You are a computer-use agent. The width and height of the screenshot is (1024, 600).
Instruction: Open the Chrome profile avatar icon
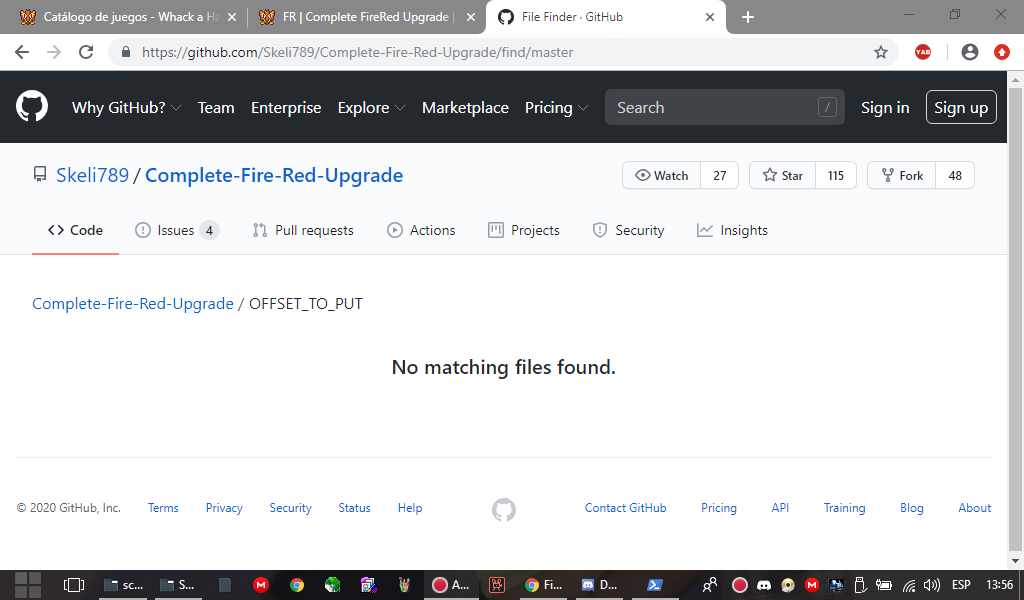point(969,52)
